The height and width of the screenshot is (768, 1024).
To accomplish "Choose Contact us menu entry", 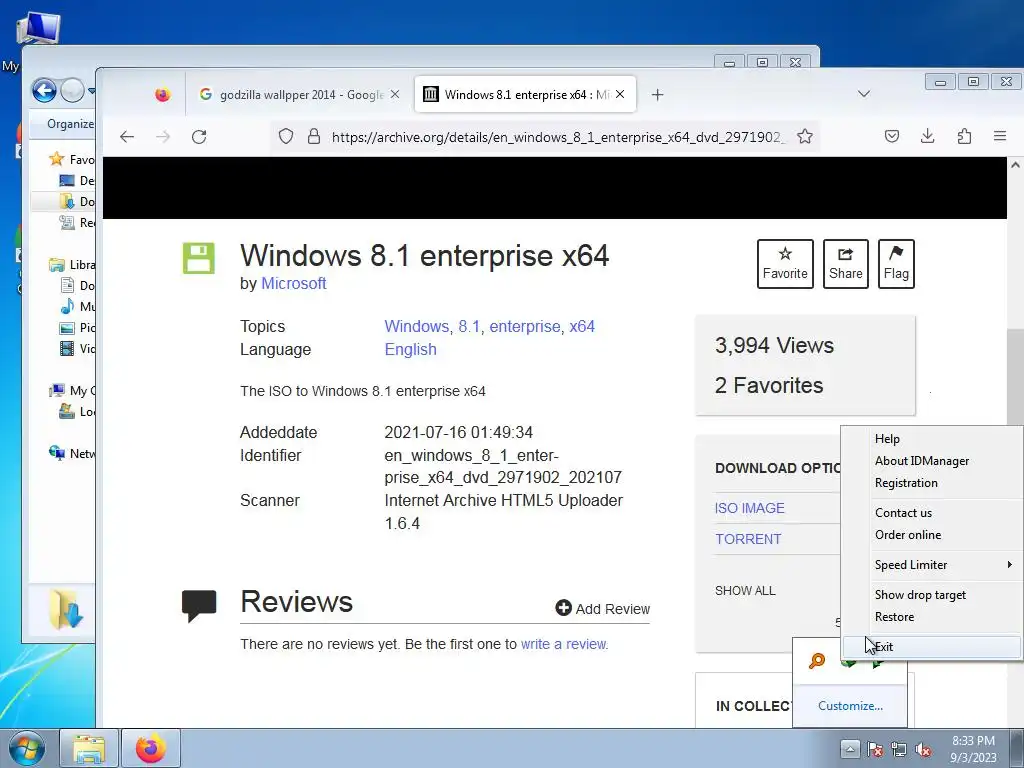I will click(x=933, y=513).
